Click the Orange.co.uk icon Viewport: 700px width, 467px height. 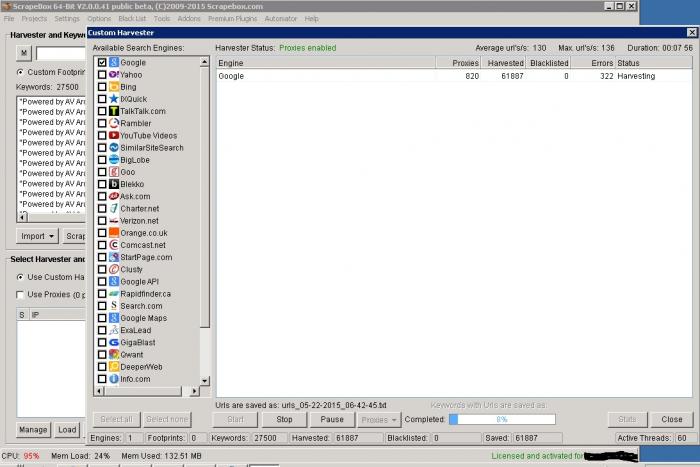point(114,233)
